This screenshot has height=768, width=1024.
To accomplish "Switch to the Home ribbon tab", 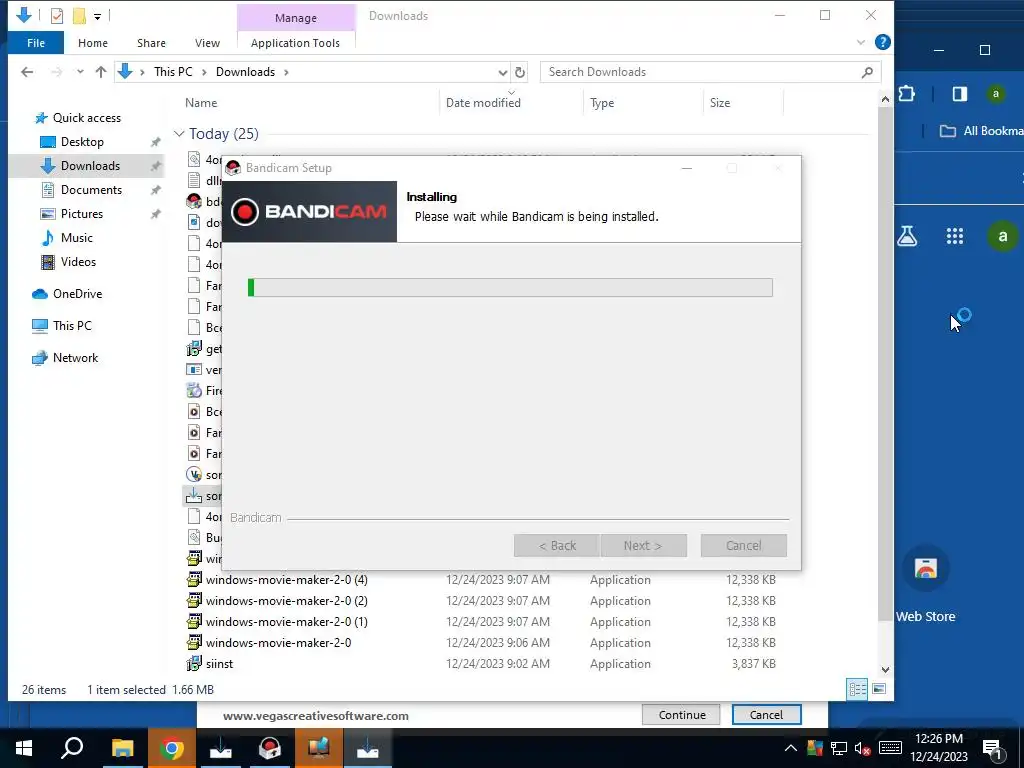I will pyautogui.click(x=93, y=43).
